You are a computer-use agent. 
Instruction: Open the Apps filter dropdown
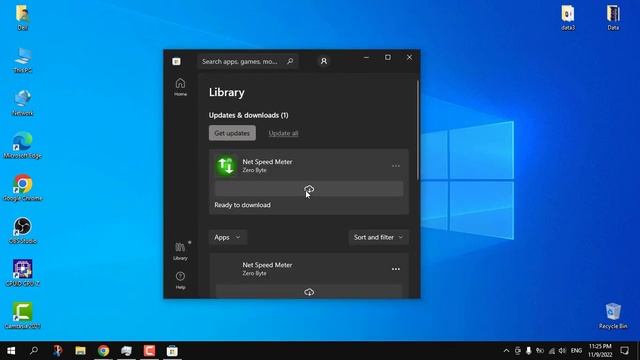[x=227, y=237]
